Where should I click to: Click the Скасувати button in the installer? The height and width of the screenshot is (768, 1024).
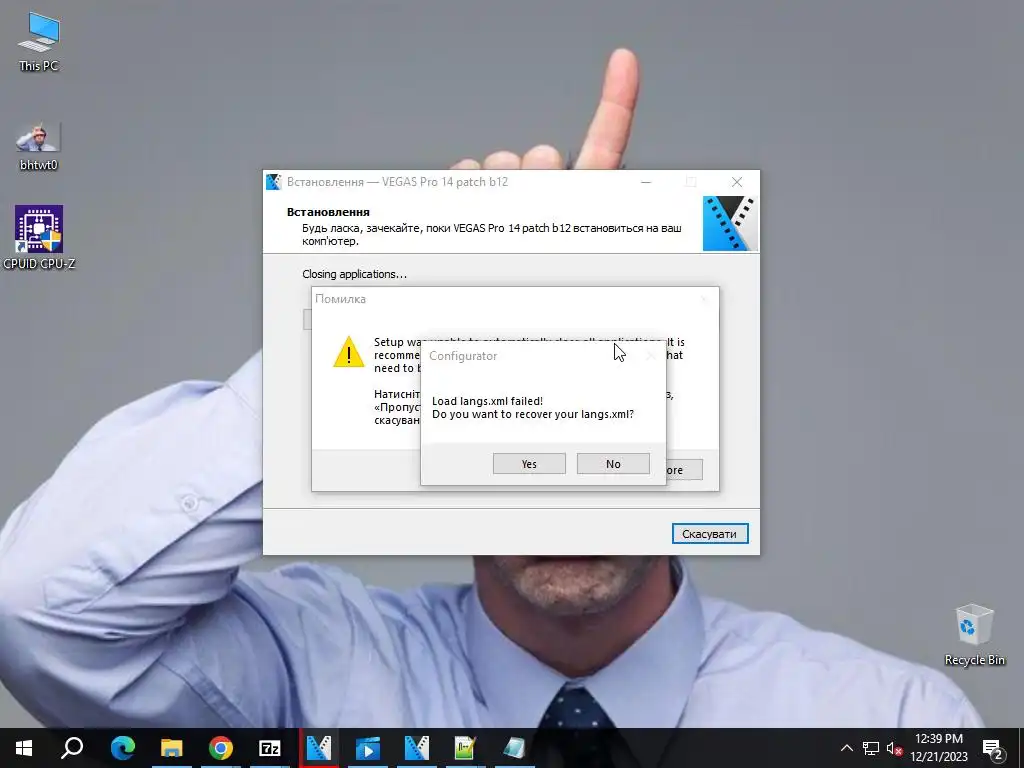(710, 534)
